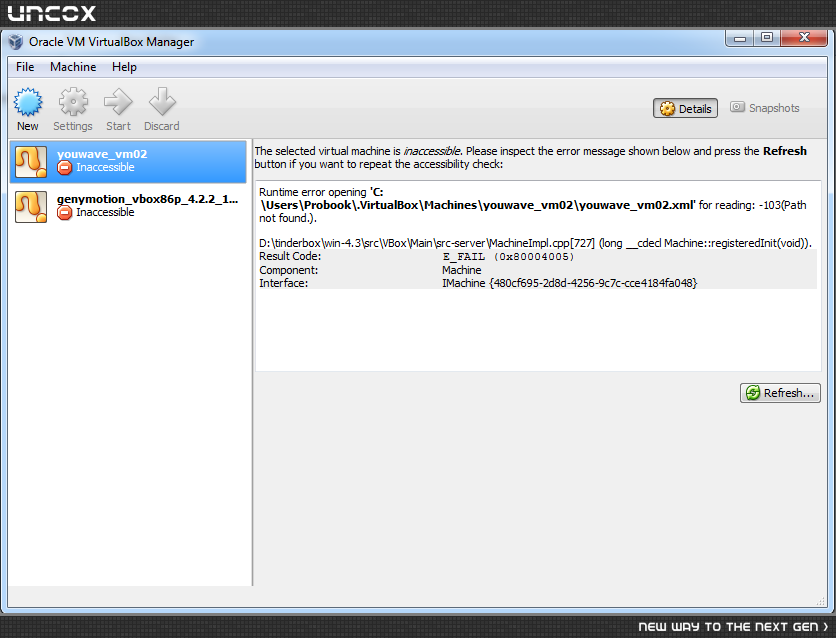Image resolution: width=836 pixels, height=638 pixels.
Task: Click the MachineImpl.cpp[727] source line text
Action: click(535, 243)
